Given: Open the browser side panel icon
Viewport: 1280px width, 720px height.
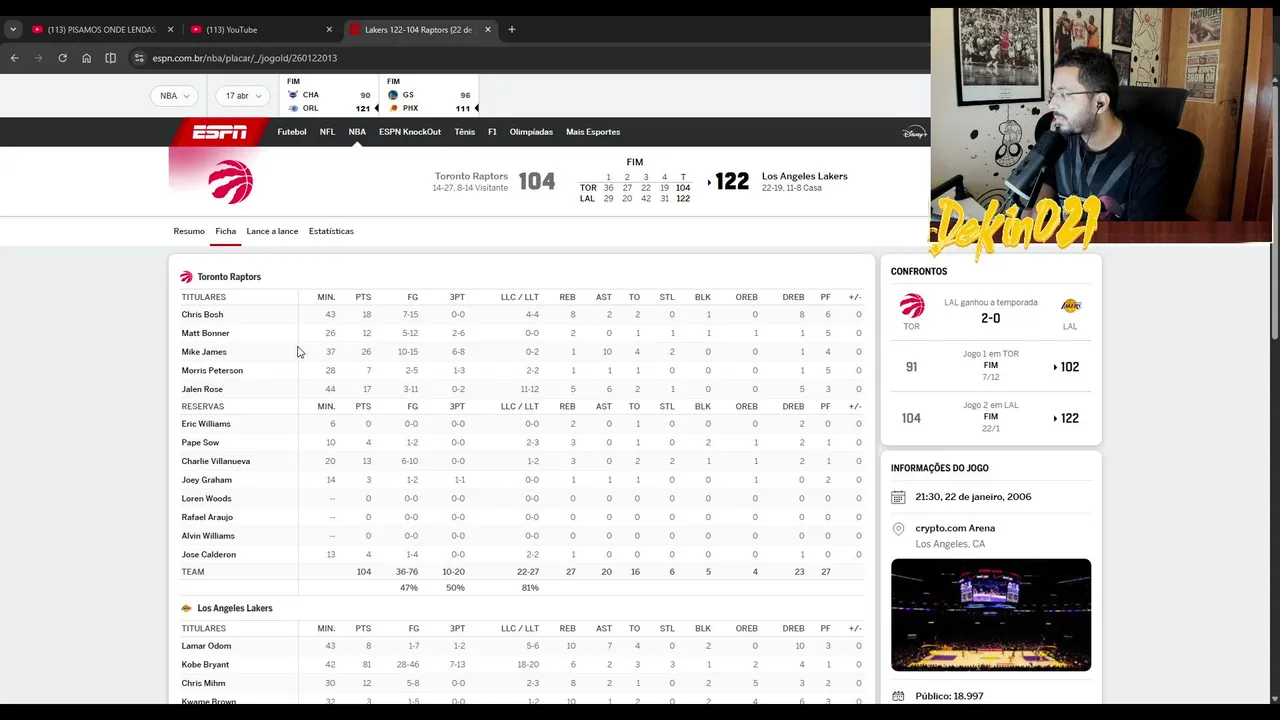Looking at the screenshot, I should pyautogui.click(x=110, y=58).
